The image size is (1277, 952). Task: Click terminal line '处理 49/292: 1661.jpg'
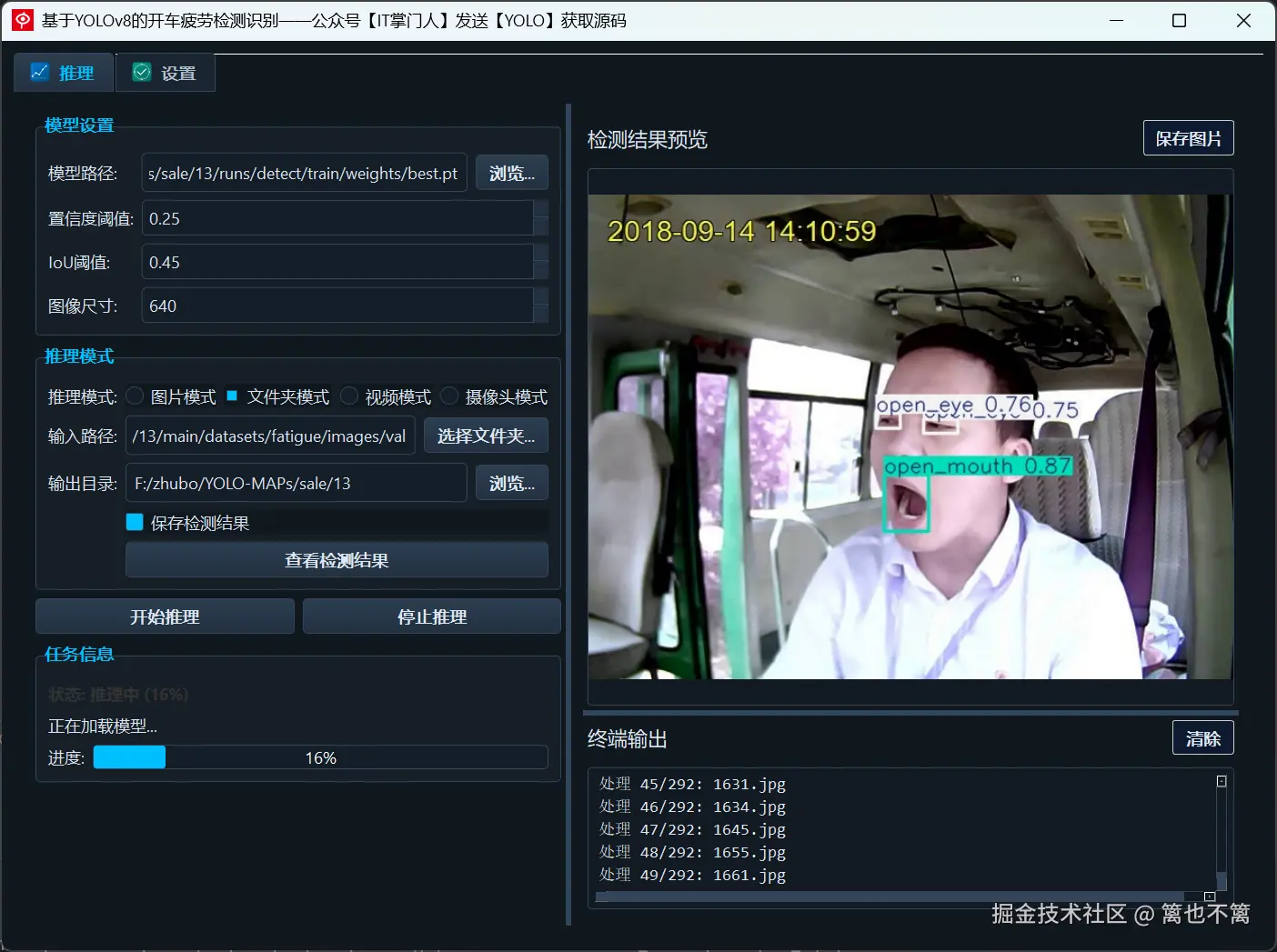(x=692, y=875)
